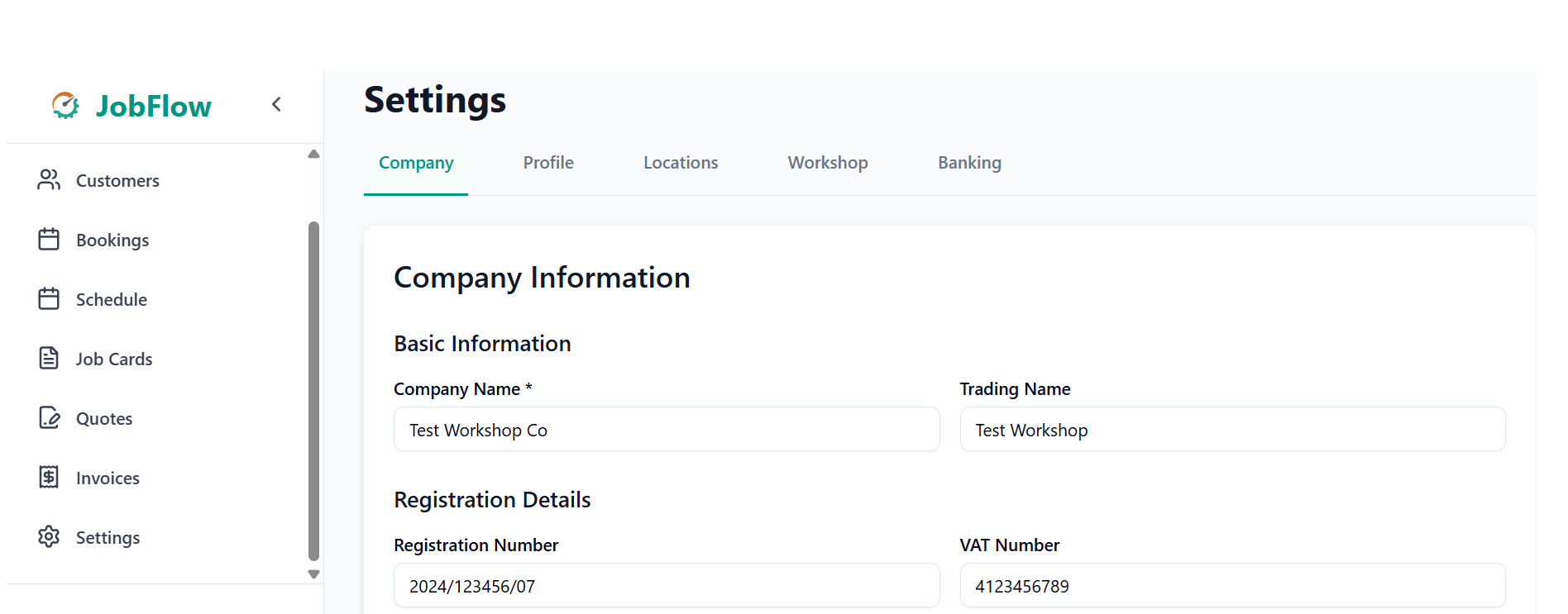Click the Company Name input field

667,430
